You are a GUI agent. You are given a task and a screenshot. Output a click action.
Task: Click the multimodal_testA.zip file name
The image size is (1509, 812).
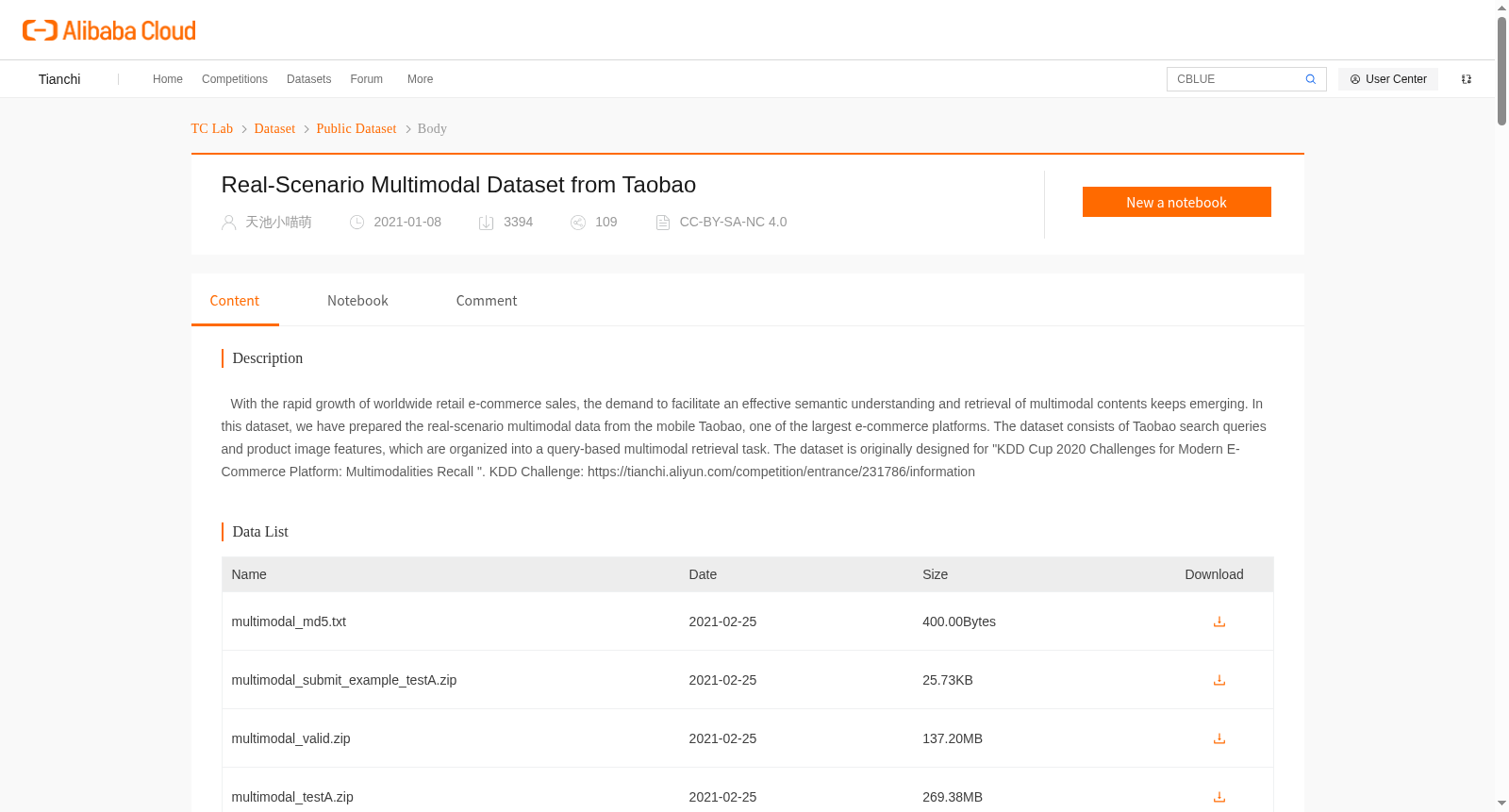292,797
